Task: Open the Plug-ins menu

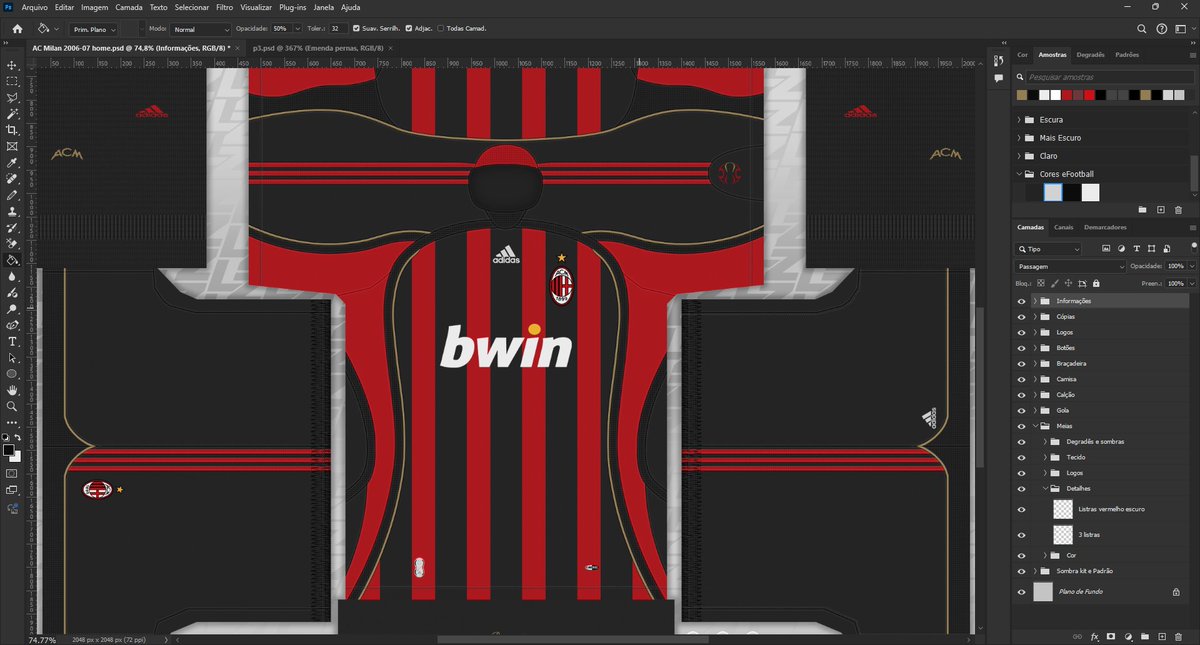Action: point(294,7)
